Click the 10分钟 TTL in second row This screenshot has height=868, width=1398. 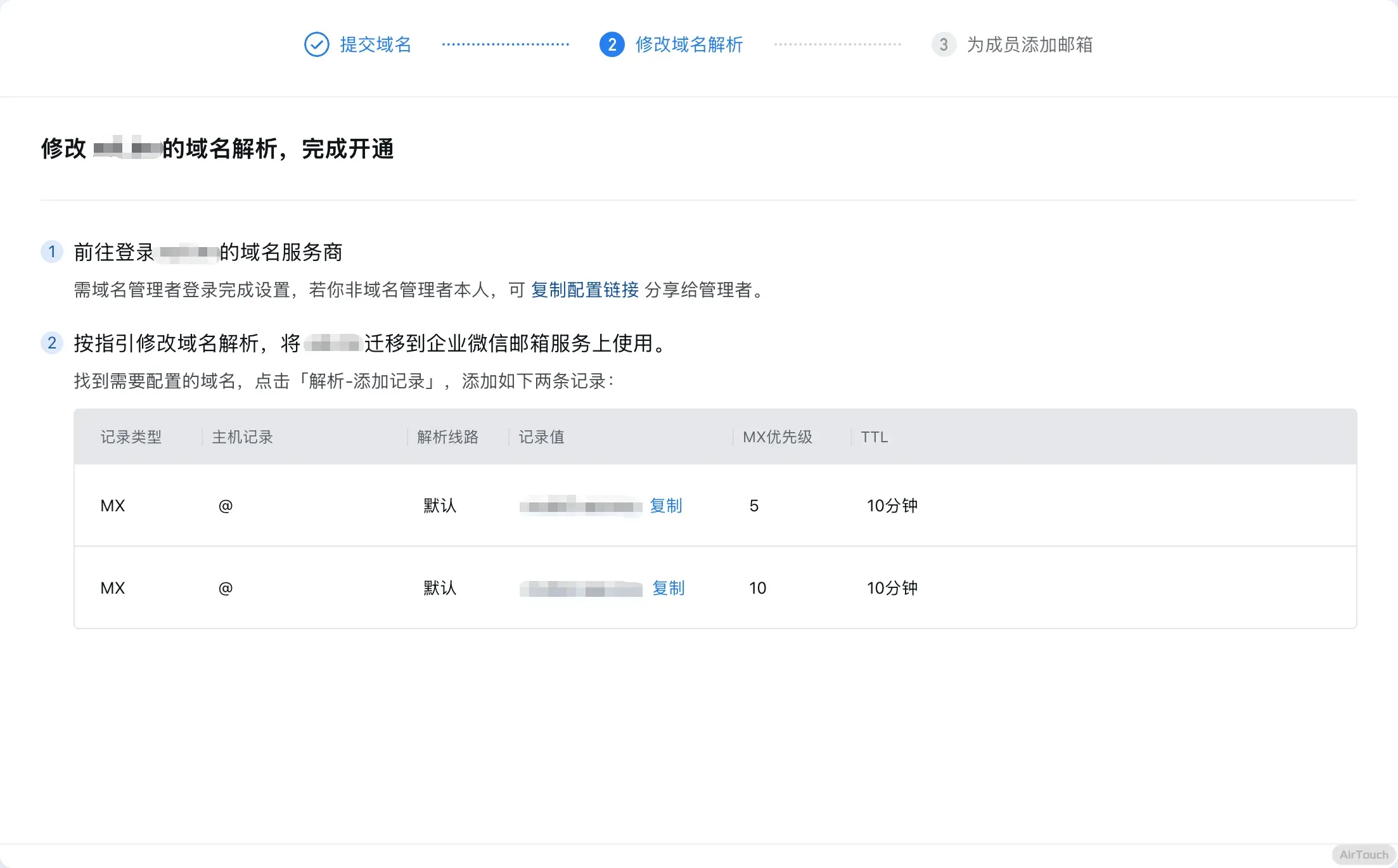click(892, 588)
